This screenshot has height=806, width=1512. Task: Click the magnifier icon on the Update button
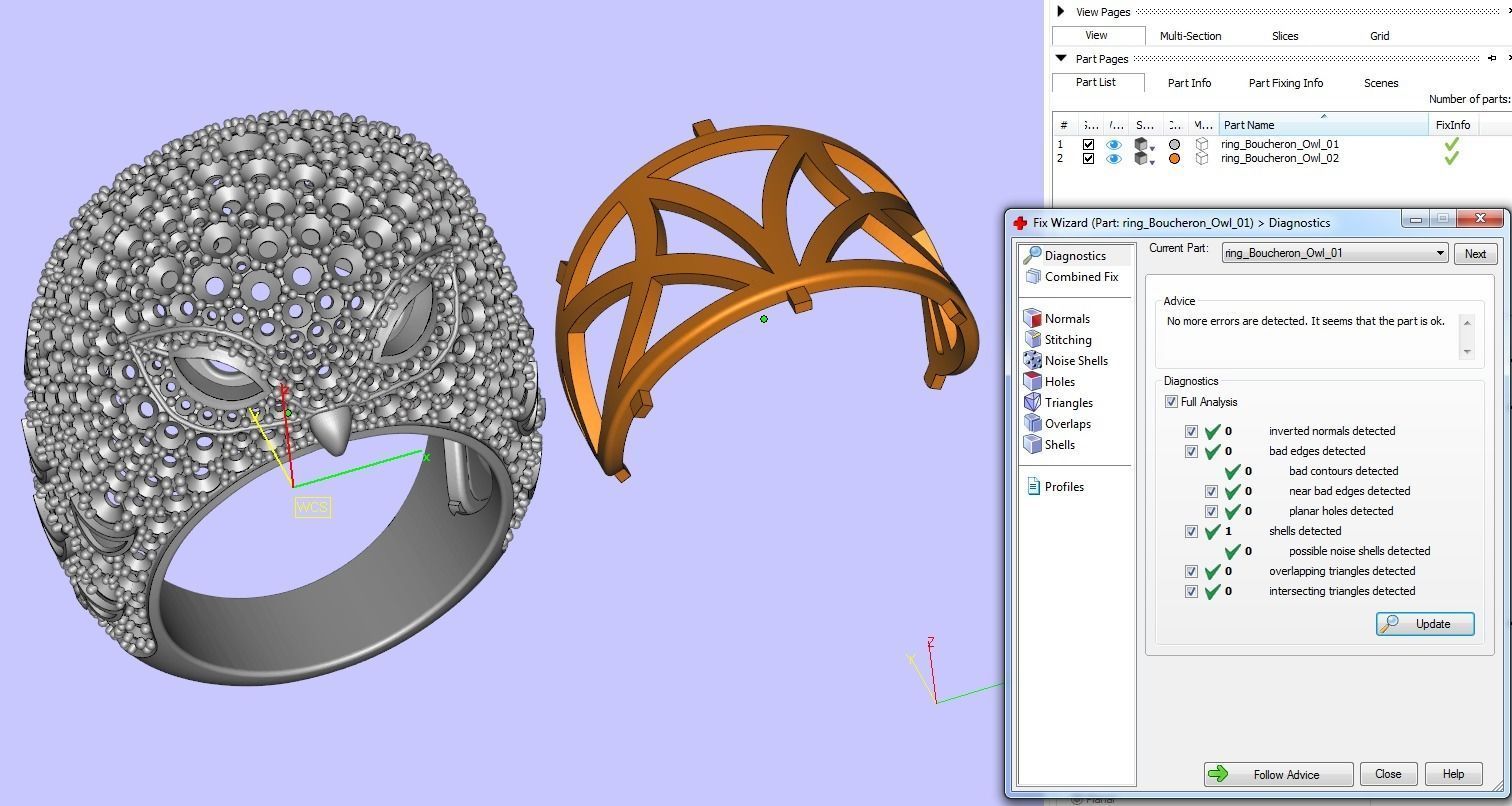pyautogui.click(x=1390, y=624)
